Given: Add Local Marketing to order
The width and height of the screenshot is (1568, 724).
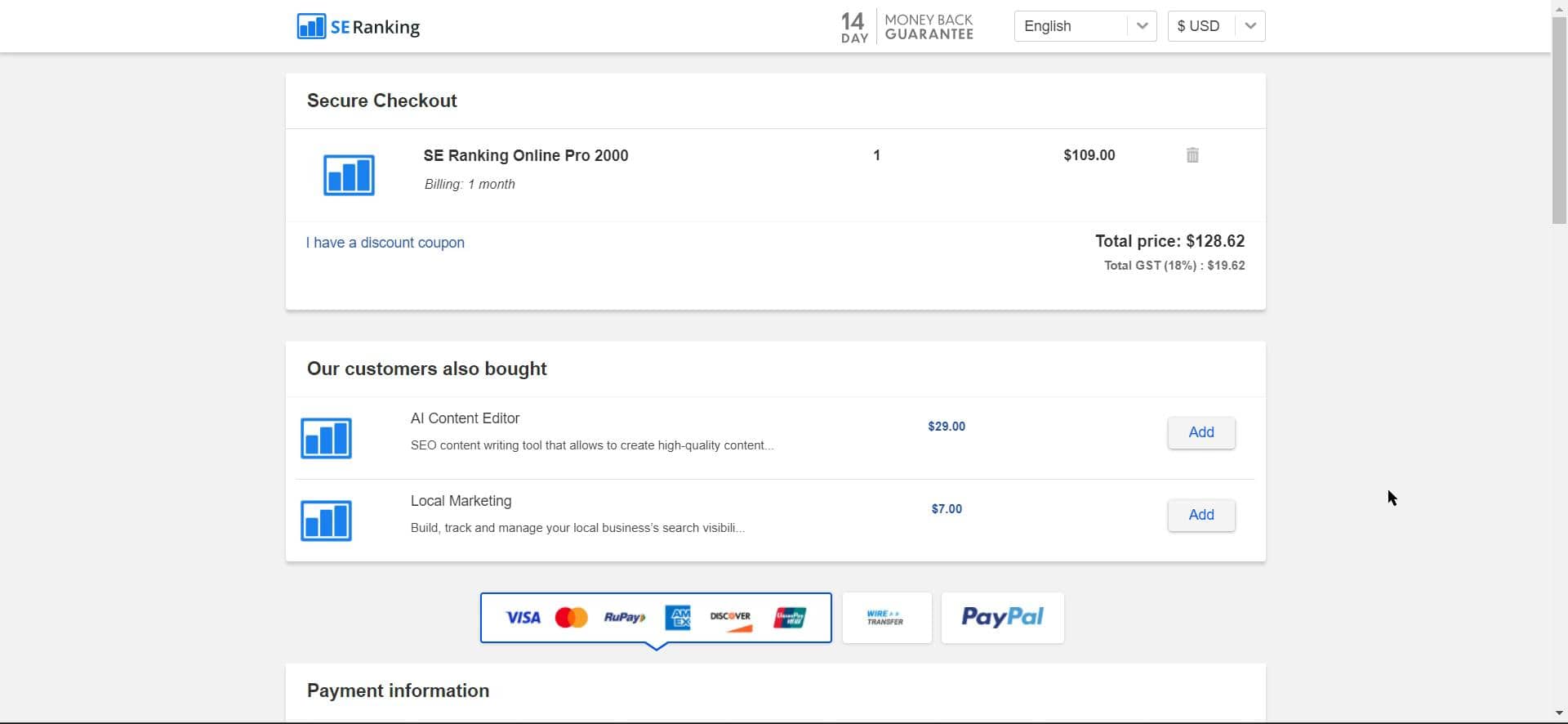Looking at the screenshot, I should click(x=1200, y=515).
